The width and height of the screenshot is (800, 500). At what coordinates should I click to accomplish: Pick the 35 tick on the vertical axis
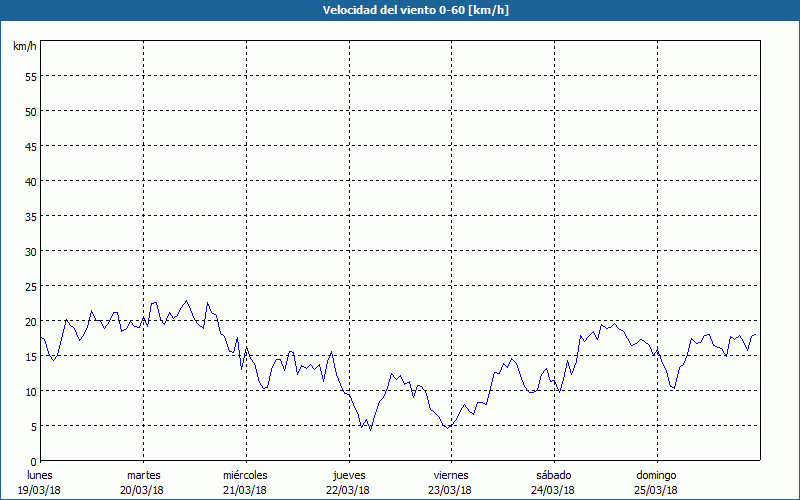point(30,216)
